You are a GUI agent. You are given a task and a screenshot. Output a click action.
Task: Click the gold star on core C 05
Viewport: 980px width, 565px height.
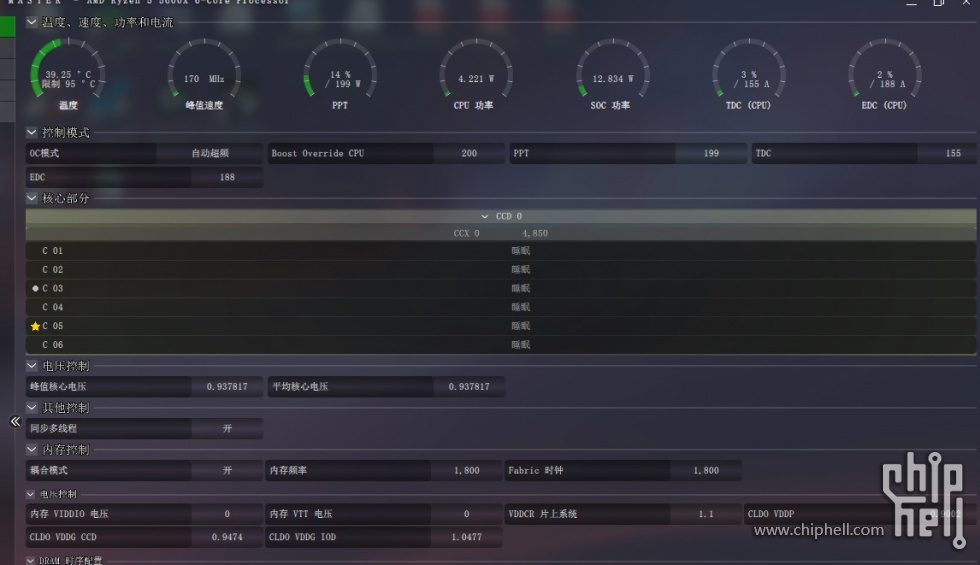35,326
